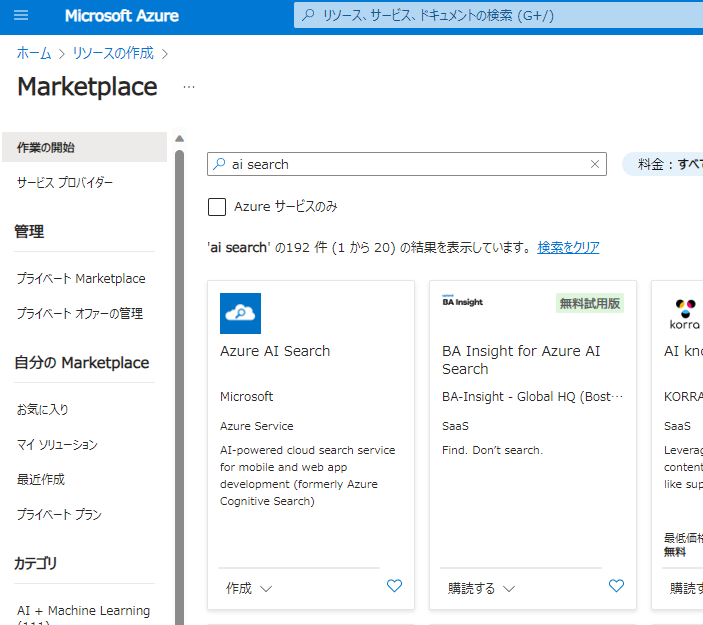Select 作業の開始 in sidebar

point(84,147)
